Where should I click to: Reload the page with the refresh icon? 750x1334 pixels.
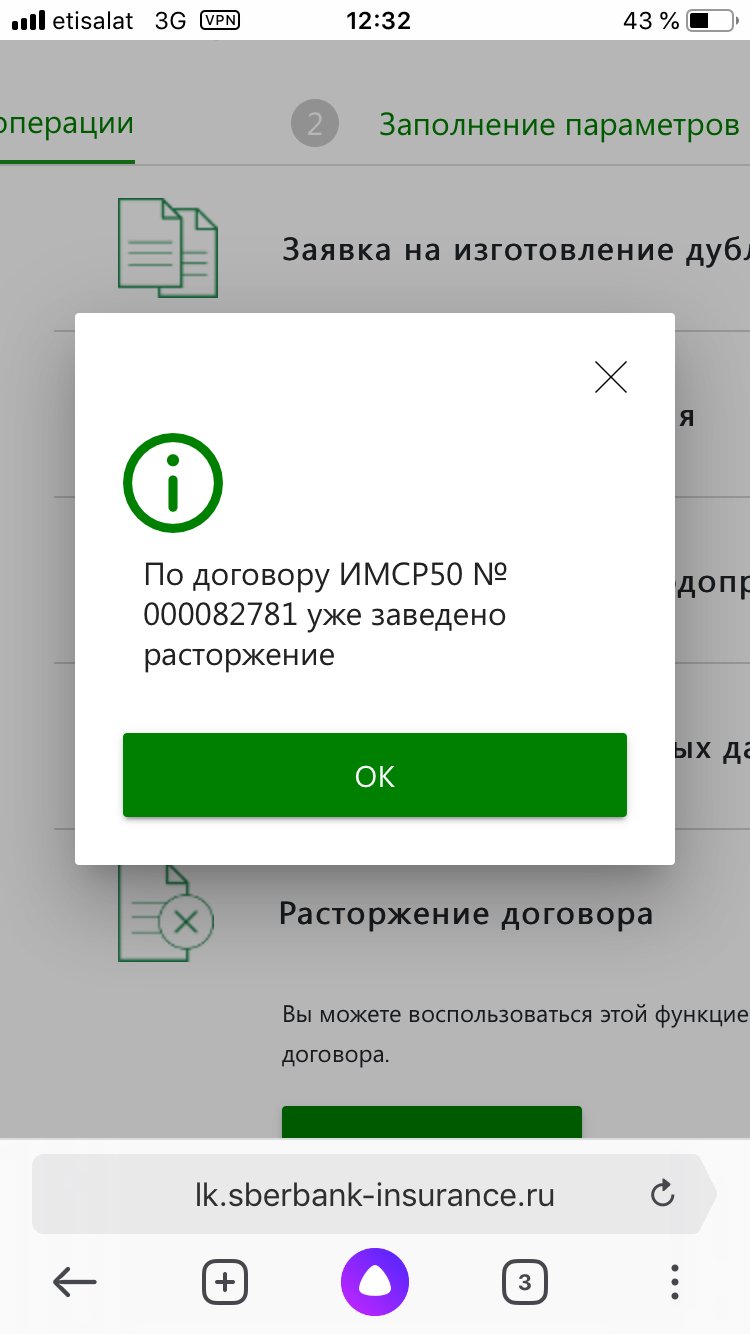tap(662, 1193)
